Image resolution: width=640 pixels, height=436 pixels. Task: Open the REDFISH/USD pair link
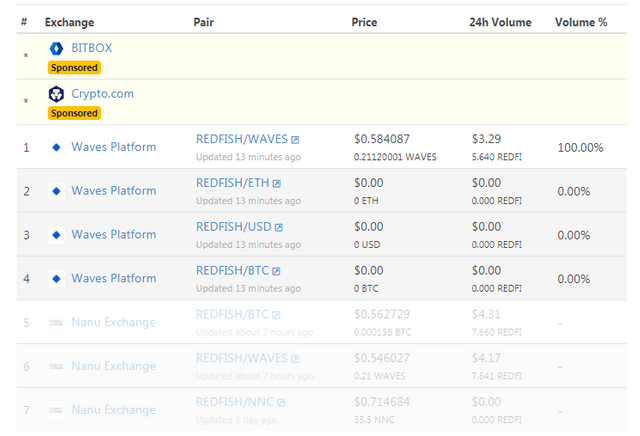click(x=233, y=227)
